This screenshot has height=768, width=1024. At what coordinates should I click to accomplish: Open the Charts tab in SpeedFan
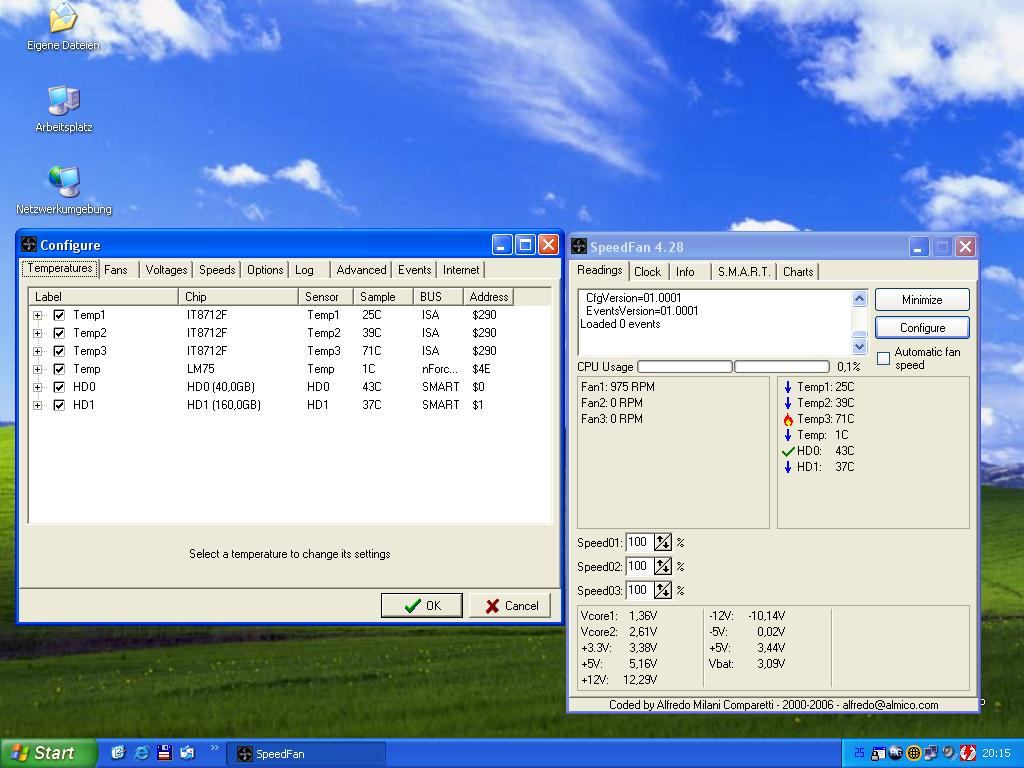(798, 272)
